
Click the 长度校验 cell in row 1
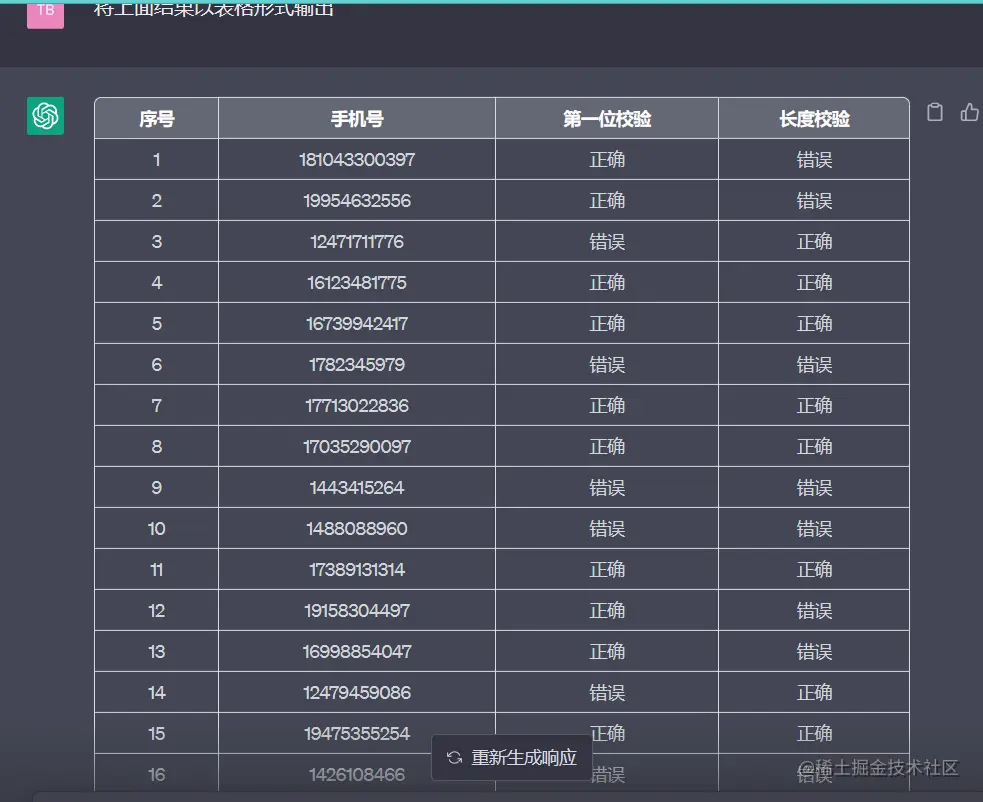(814, 160)
